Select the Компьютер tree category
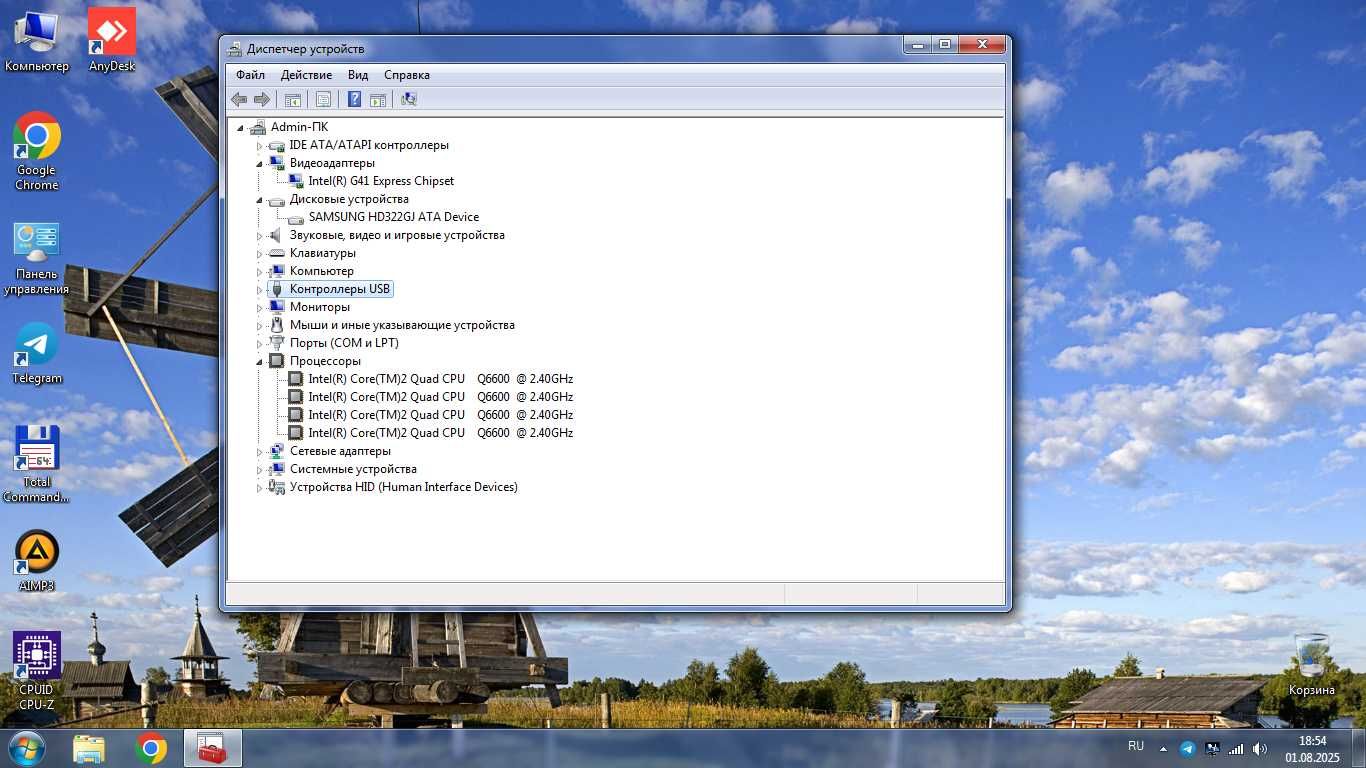Image resolution: width=1366 pixels, height=768 pixels. (322, 271)
